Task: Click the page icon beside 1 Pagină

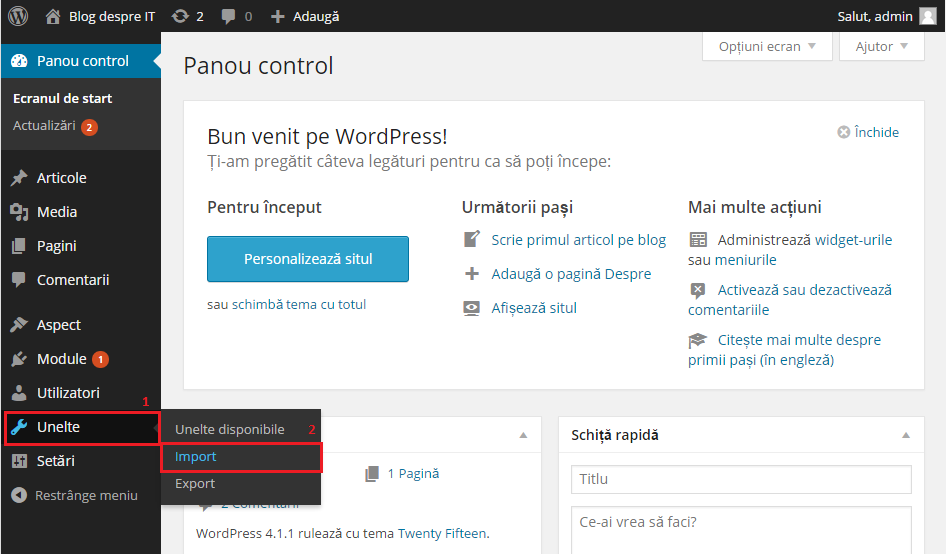Action: click(x=372, y=474)
